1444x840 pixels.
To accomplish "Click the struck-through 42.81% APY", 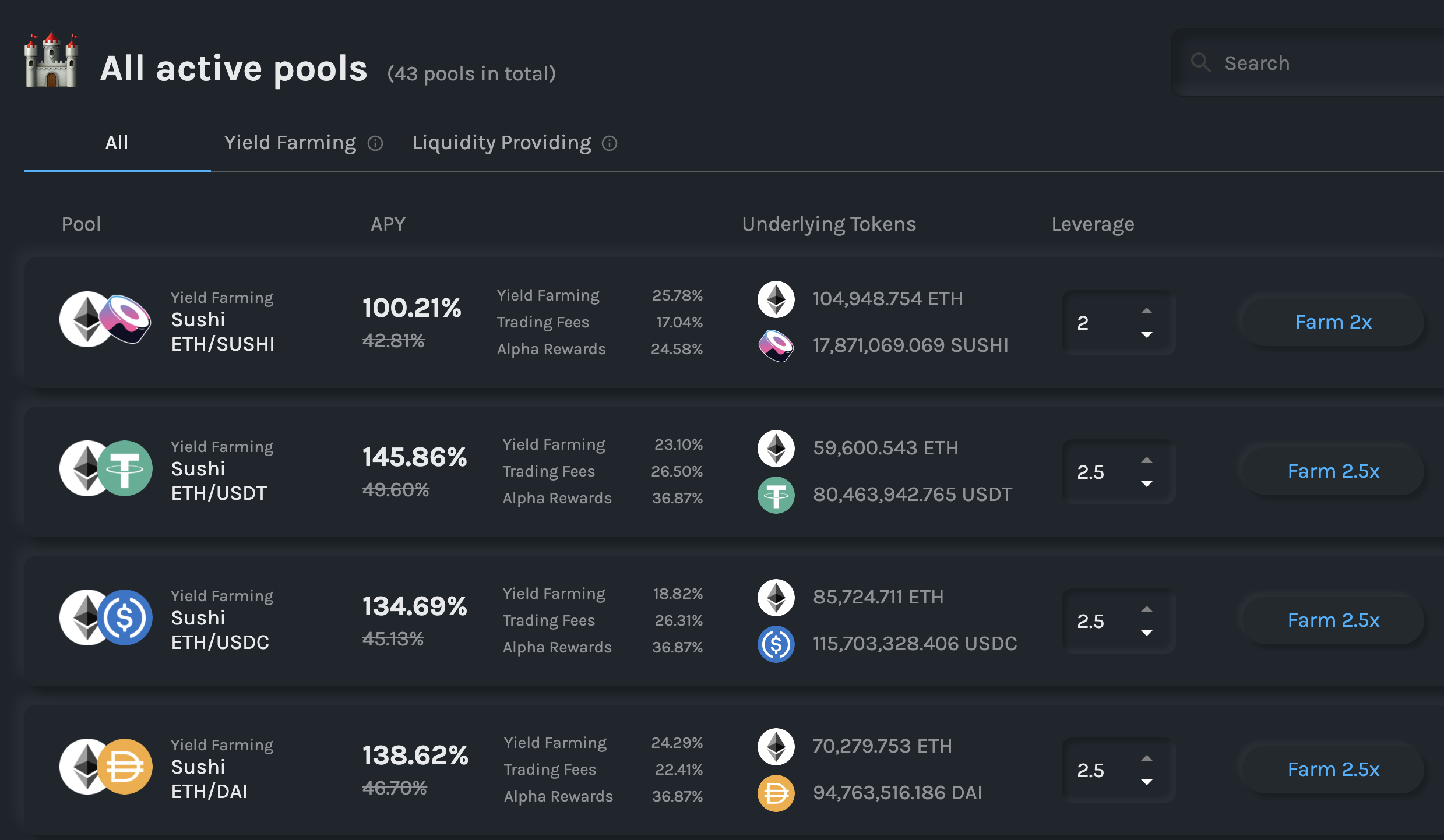I will 393,341.
